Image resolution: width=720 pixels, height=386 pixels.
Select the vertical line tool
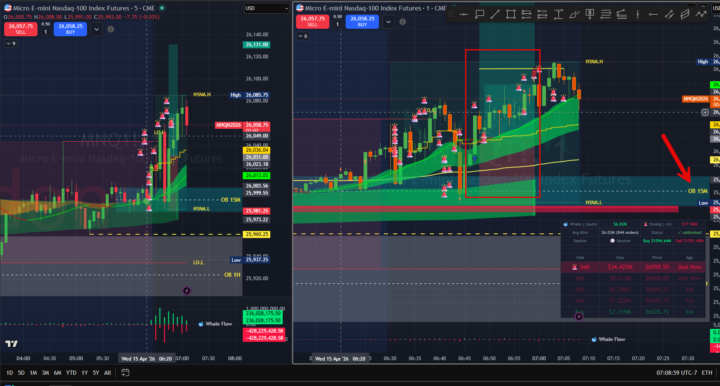pyautogui.click(x=637, y=15)
